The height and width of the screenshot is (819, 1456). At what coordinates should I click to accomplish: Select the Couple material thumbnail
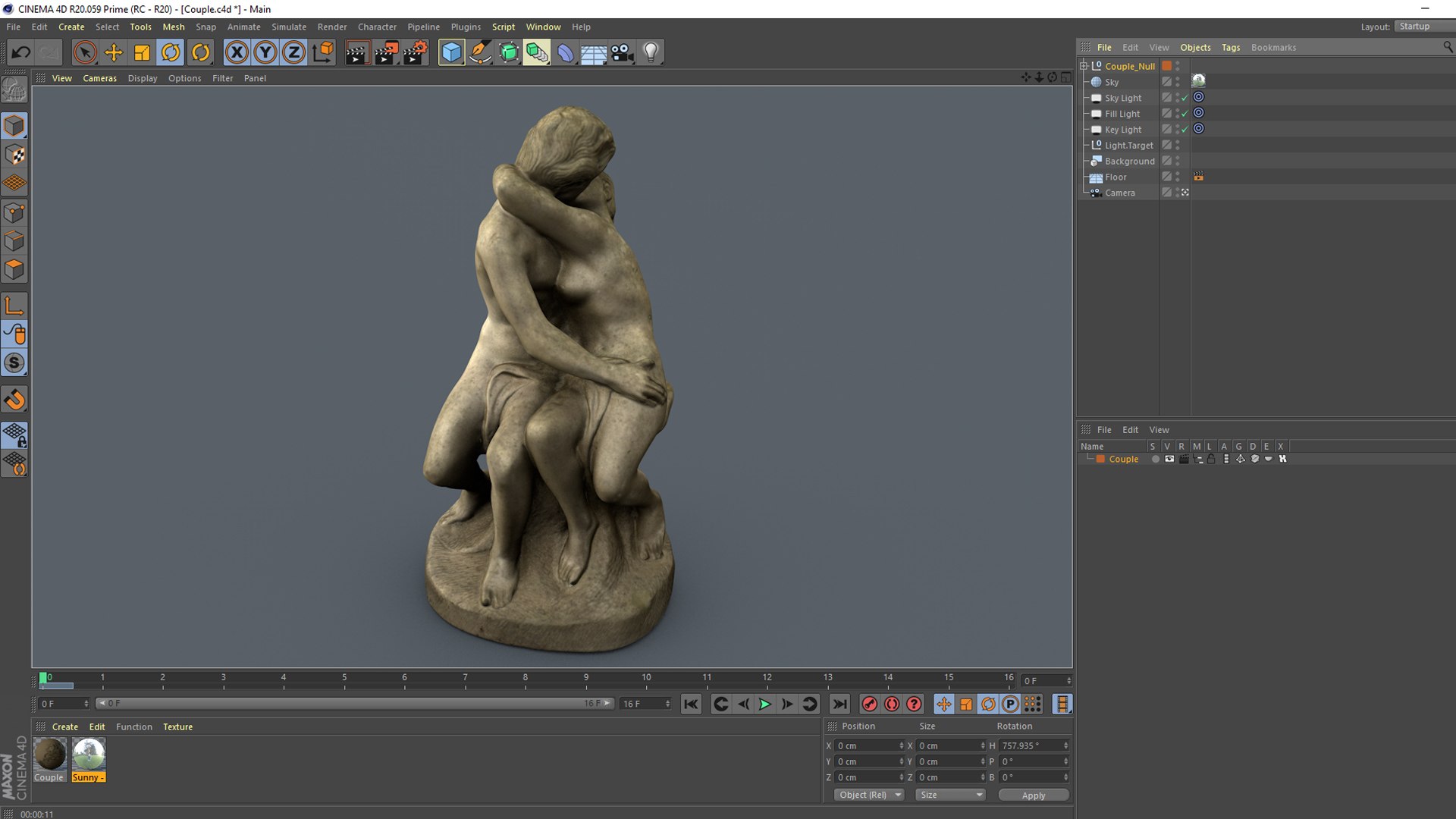(x=50, y=755)
